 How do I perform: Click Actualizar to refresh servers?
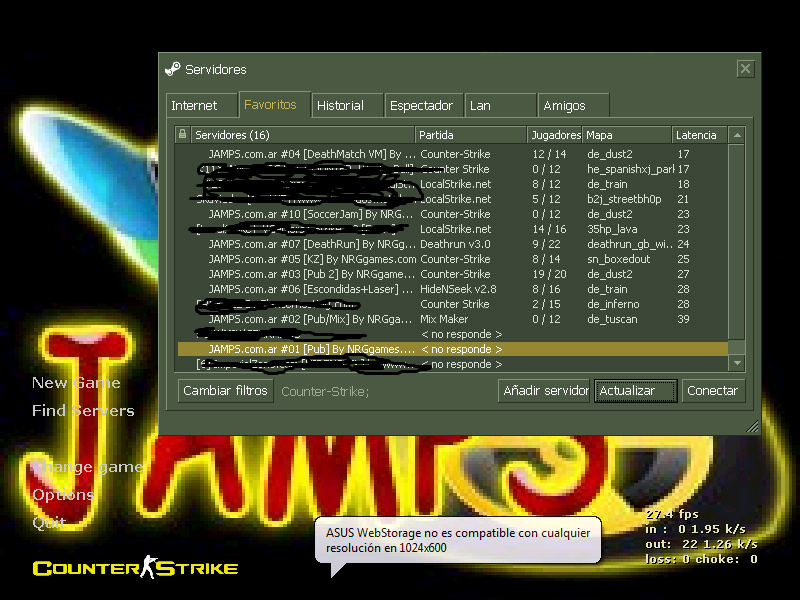636,391
